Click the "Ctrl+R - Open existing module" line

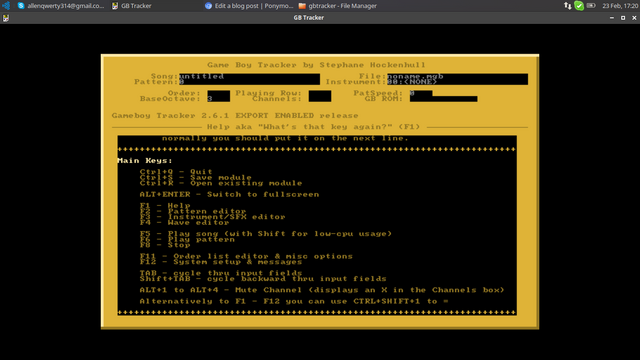221,183
